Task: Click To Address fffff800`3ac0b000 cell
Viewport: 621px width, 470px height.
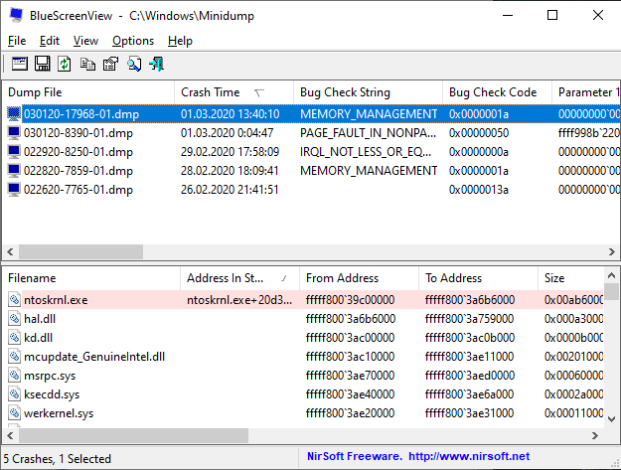Action: coord(470,338)
